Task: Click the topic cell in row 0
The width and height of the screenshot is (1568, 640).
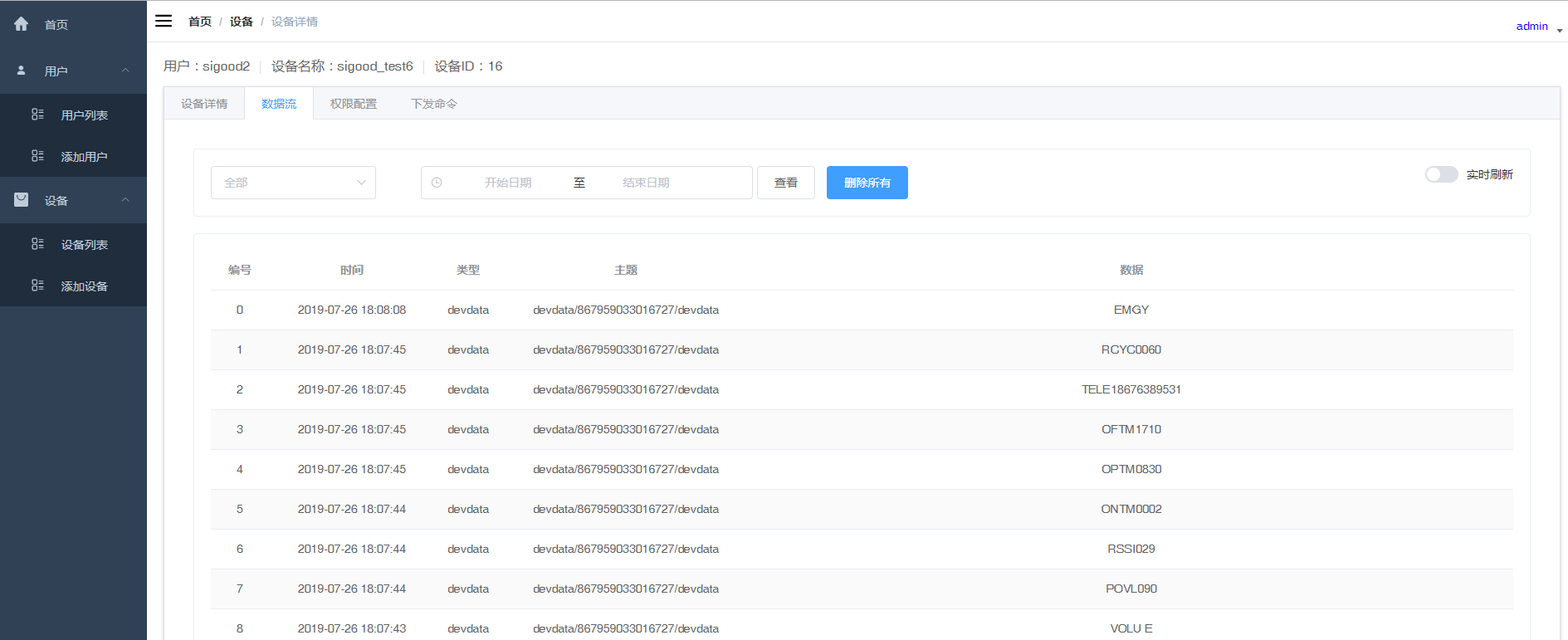Action: 626,310
